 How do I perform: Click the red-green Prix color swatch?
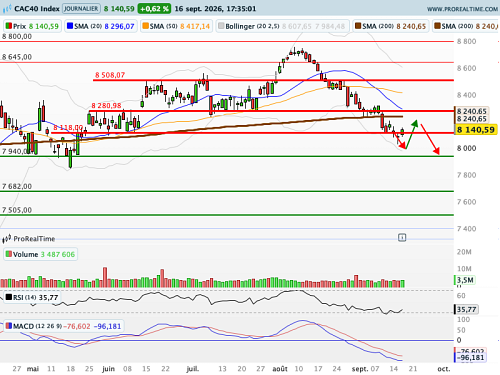9,26
